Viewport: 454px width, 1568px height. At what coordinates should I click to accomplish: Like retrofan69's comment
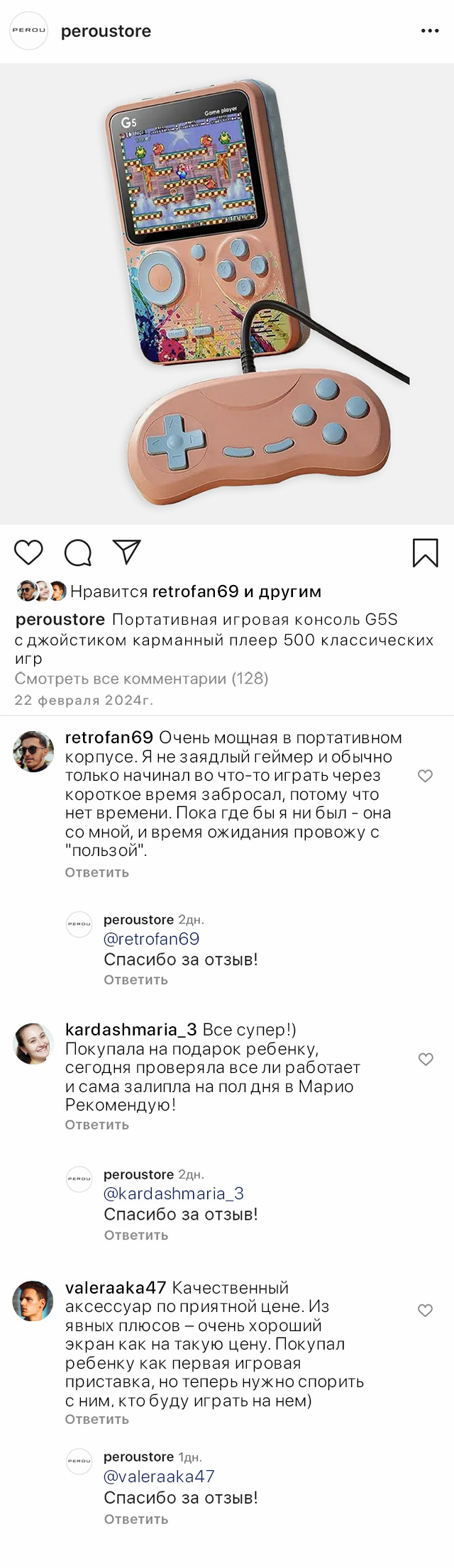click(x=425, y=776)
